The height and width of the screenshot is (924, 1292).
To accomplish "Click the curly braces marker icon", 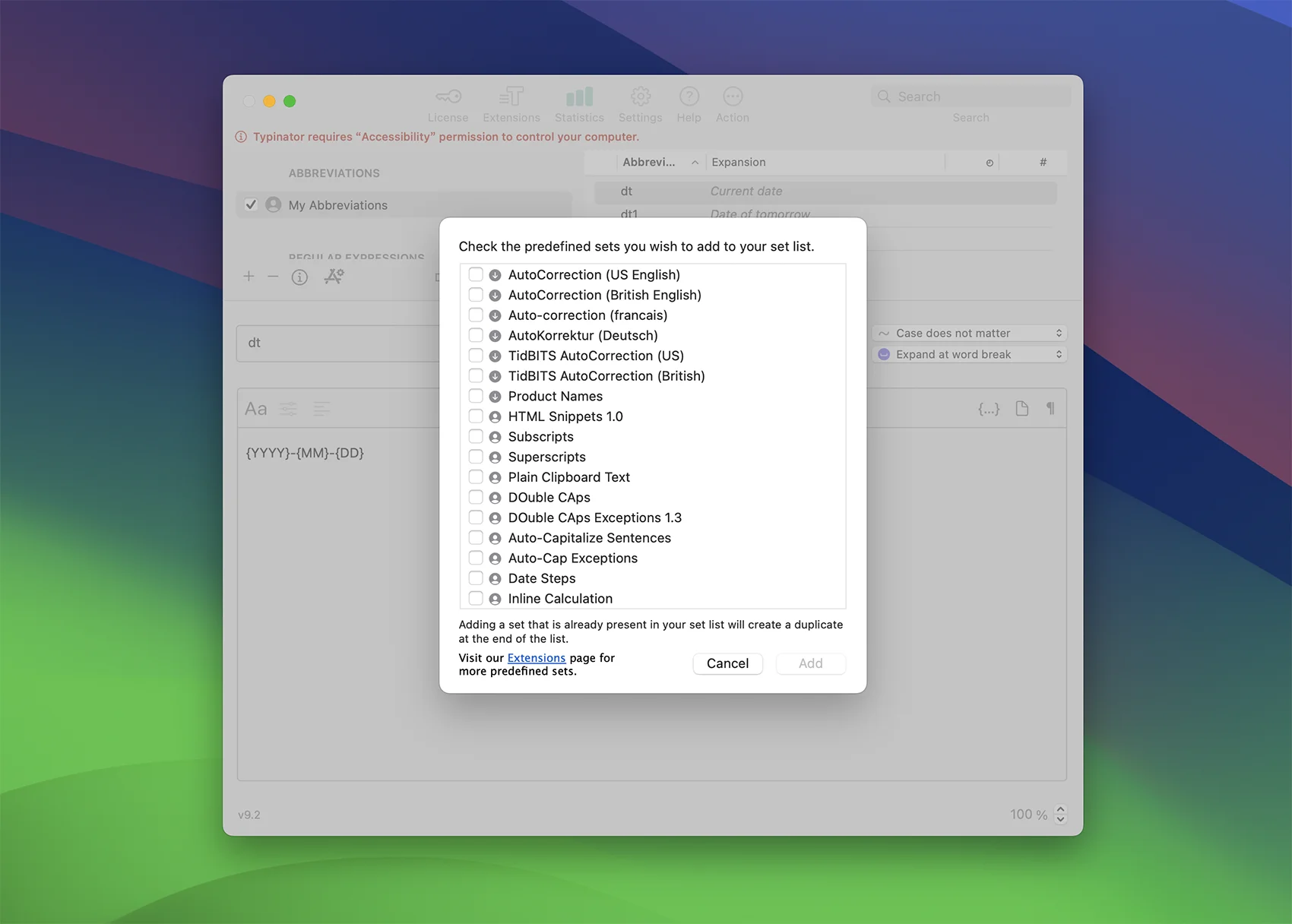I will pos(988,409).
